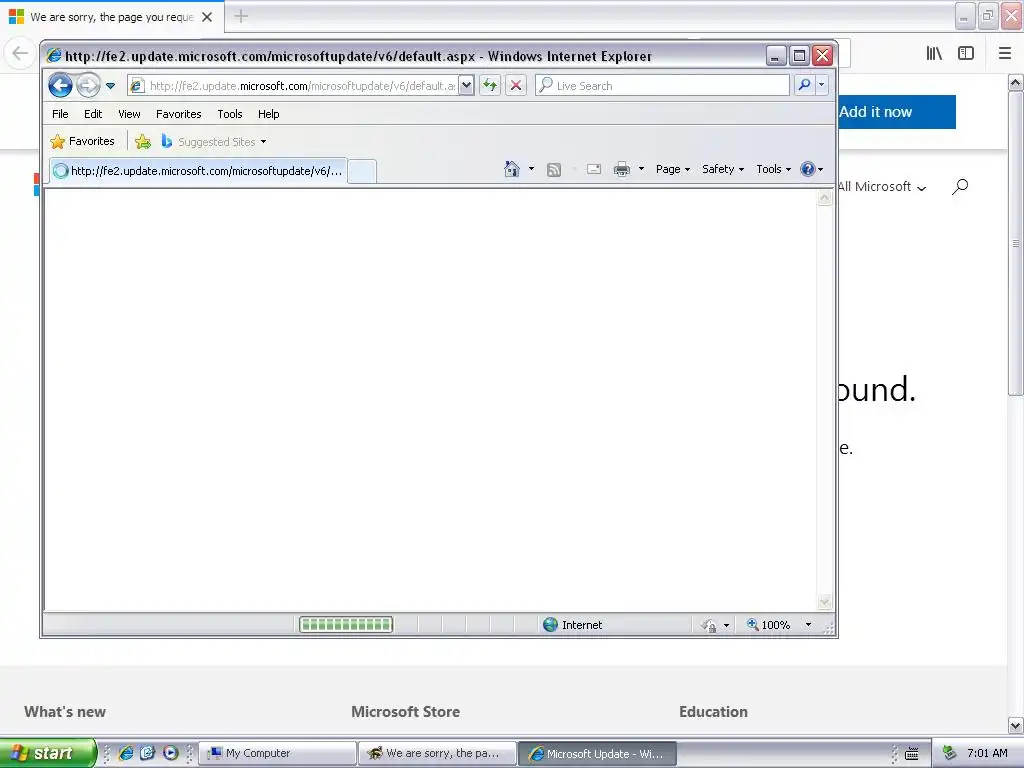Open the Safety command bar menu
This screenshot has width=1024, height=768.
pyautogui.click(x=723, y=169)
